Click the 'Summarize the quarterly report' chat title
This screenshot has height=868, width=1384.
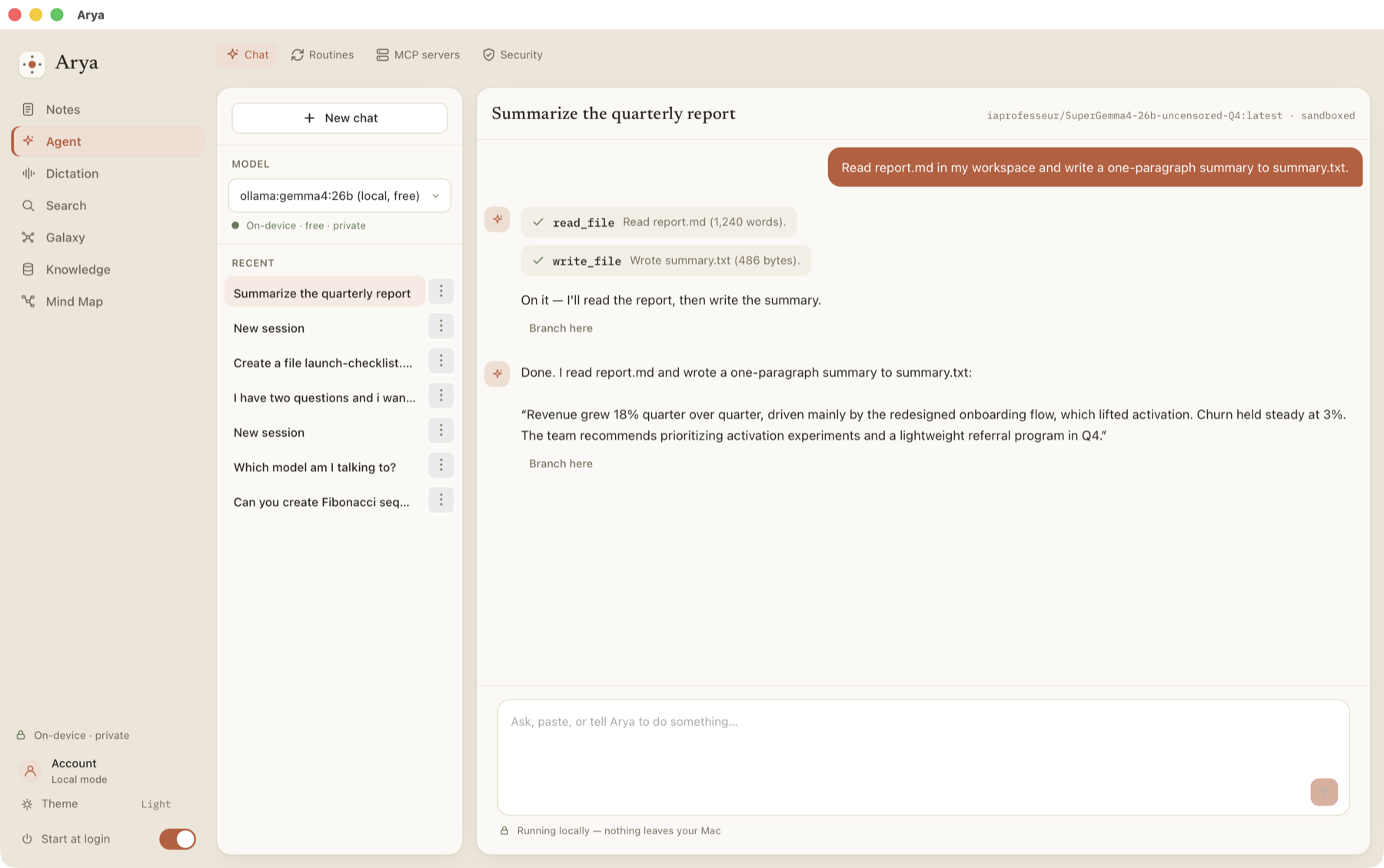coord(614,114)
